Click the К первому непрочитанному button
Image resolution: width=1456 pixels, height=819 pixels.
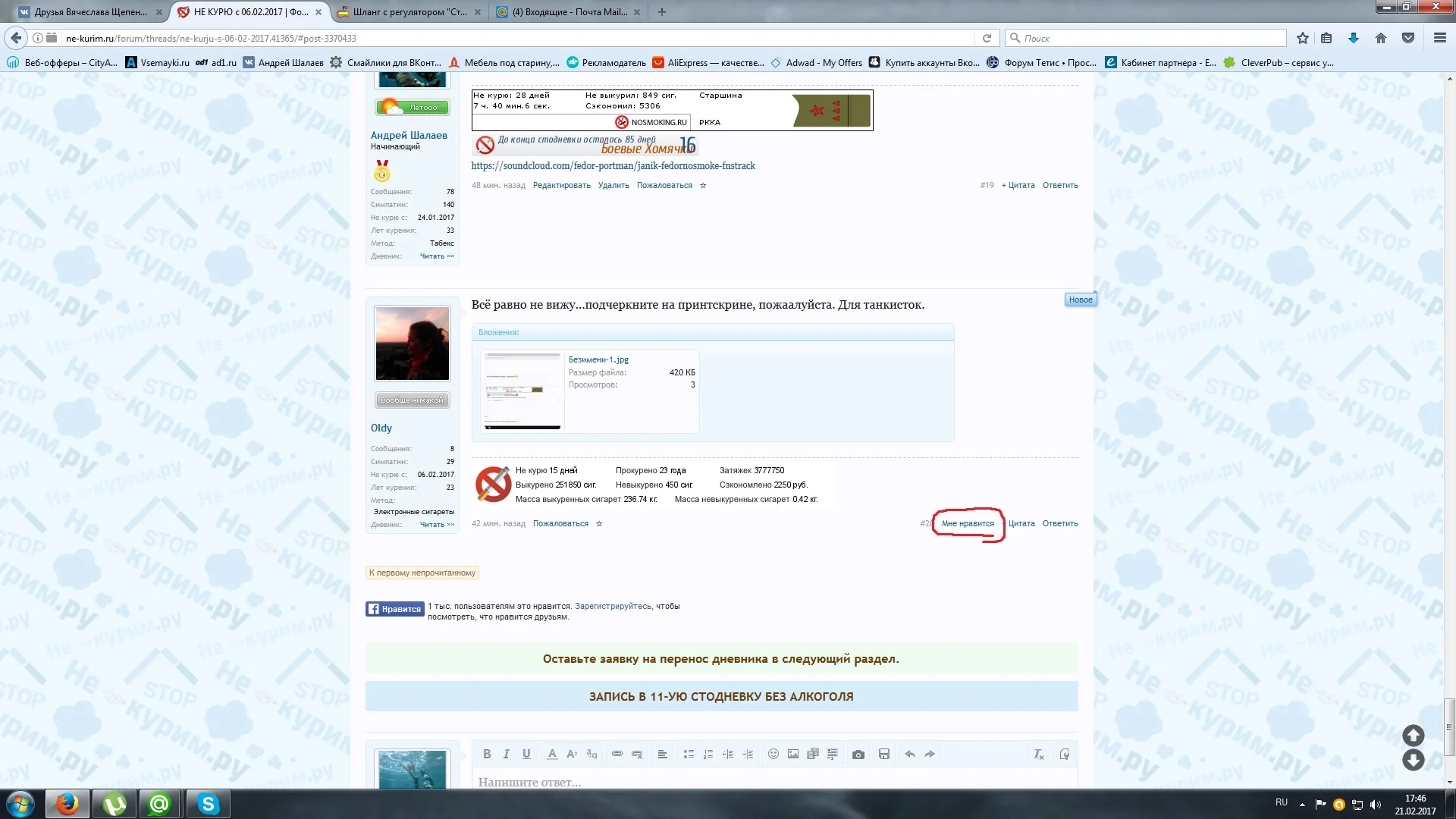click(422, 573)
